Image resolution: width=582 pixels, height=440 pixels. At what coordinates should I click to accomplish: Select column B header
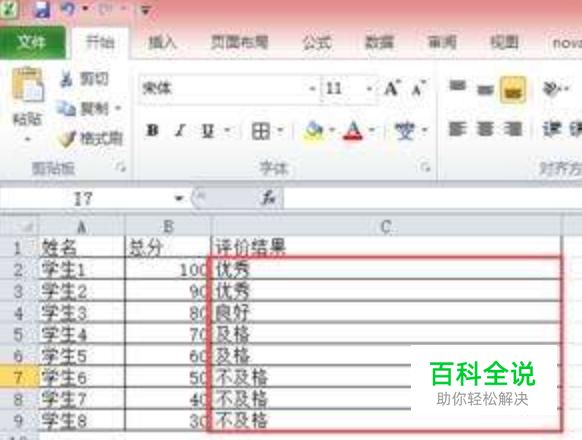[x=168, y=226]
